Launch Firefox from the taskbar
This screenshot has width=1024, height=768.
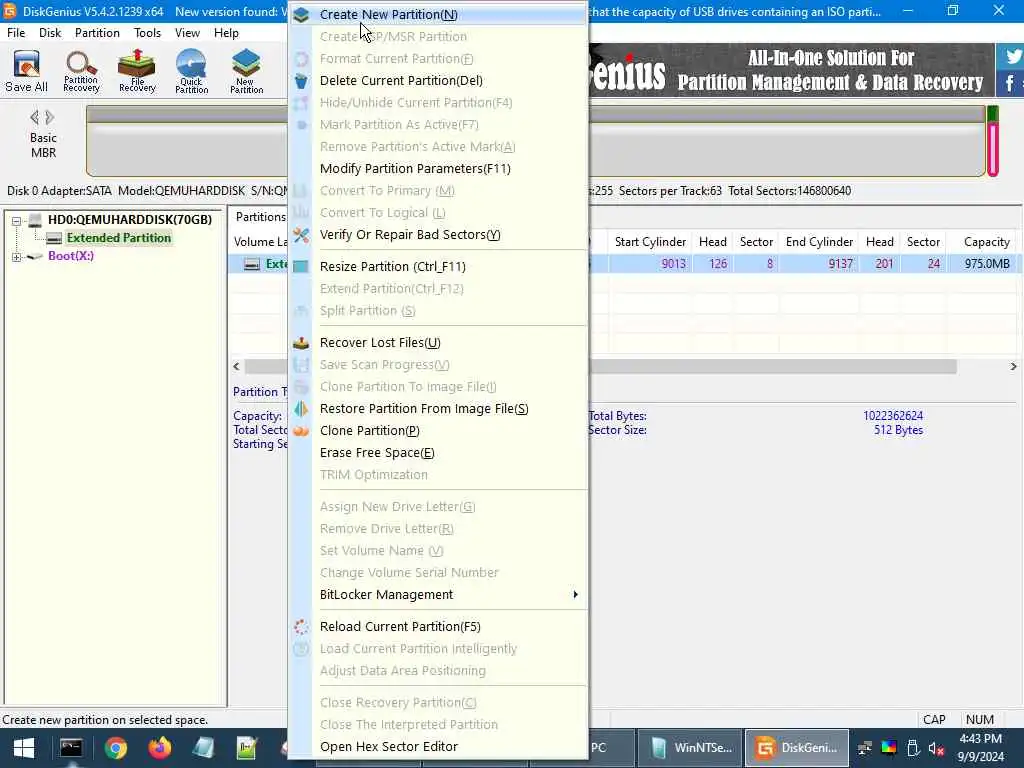(x=159, y=748)
